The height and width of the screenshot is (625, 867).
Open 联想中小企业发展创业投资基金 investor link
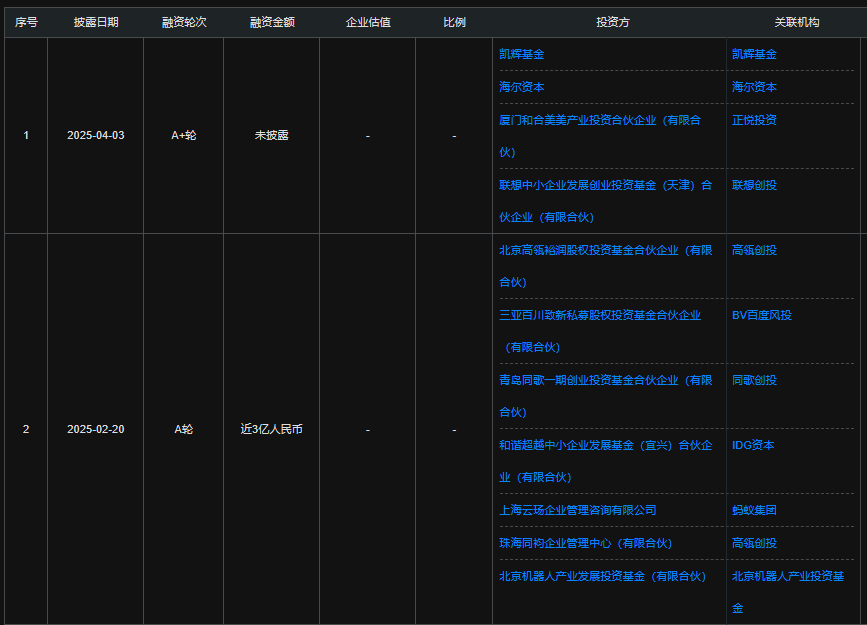tap(605, 201)
